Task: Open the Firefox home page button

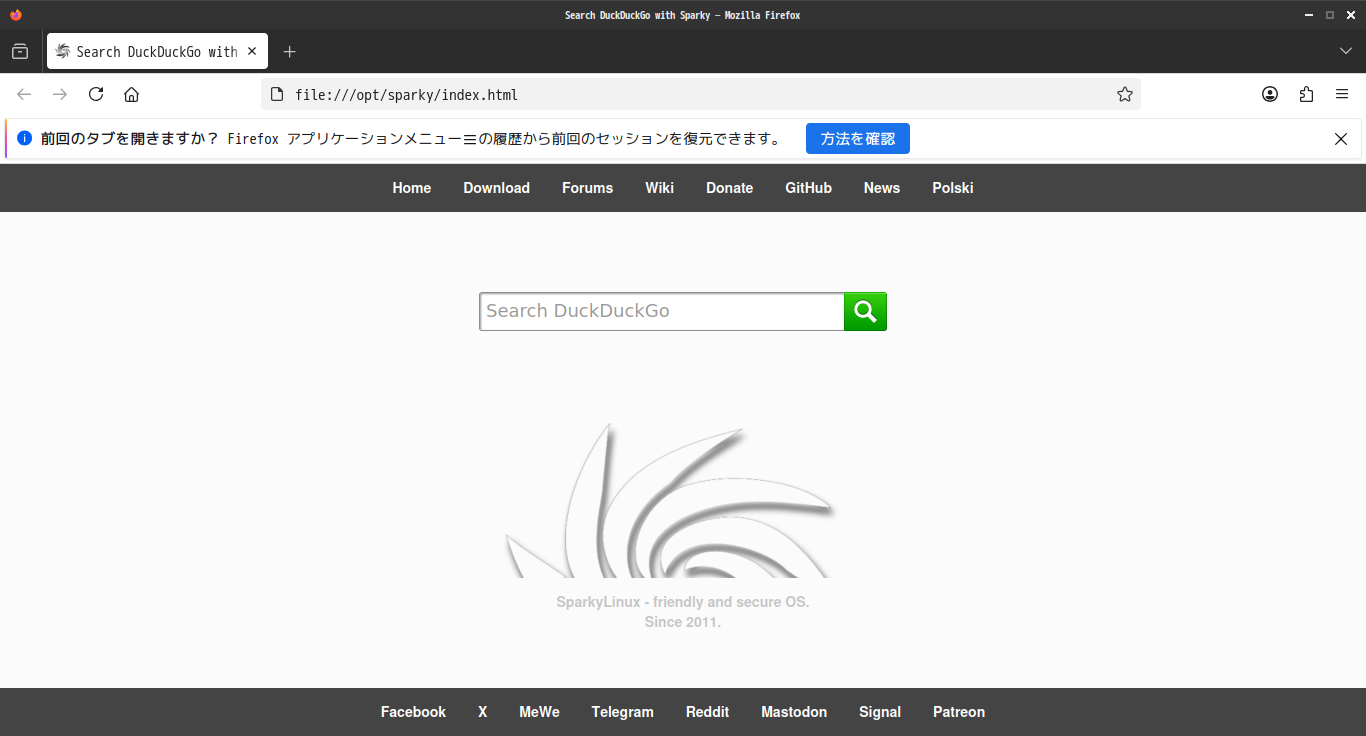Action: [x=131, y=95]
